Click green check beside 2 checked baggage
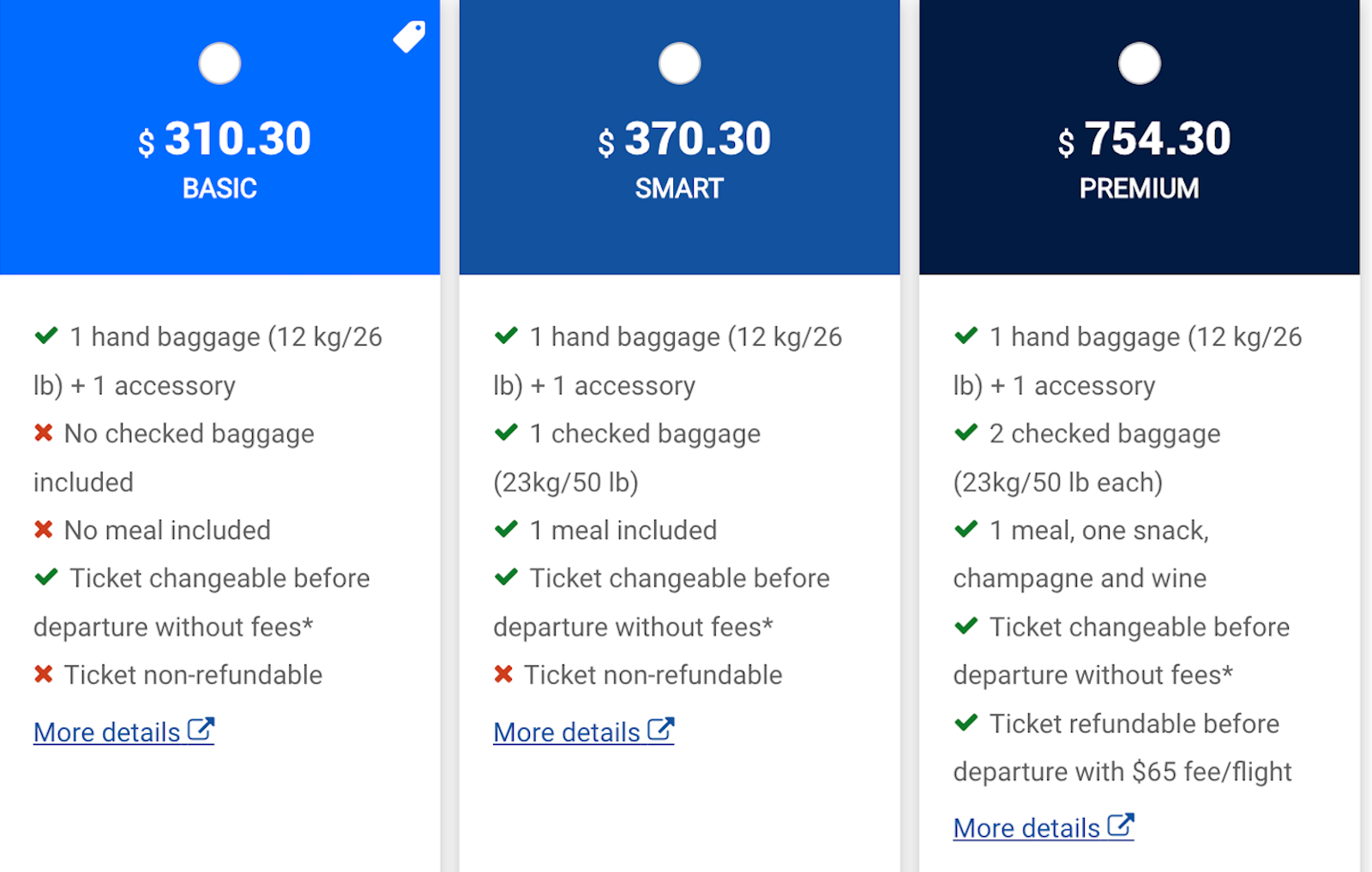 click(x=966, y=432)
